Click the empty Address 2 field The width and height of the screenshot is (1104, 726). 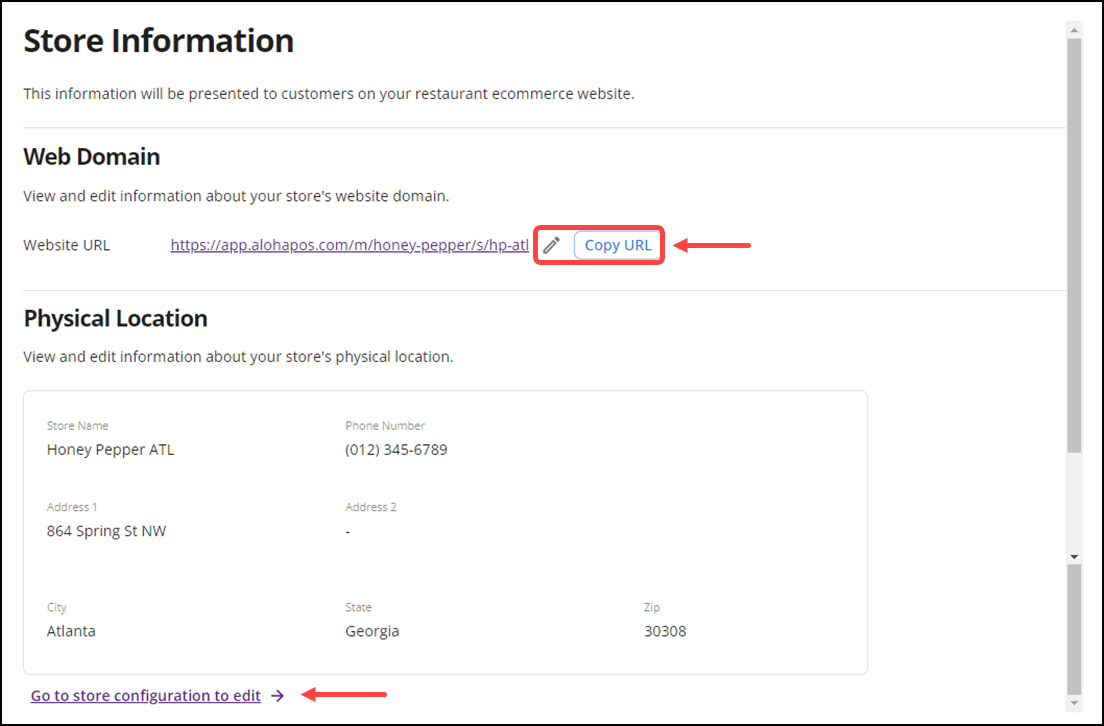click(x=347, y=531)
